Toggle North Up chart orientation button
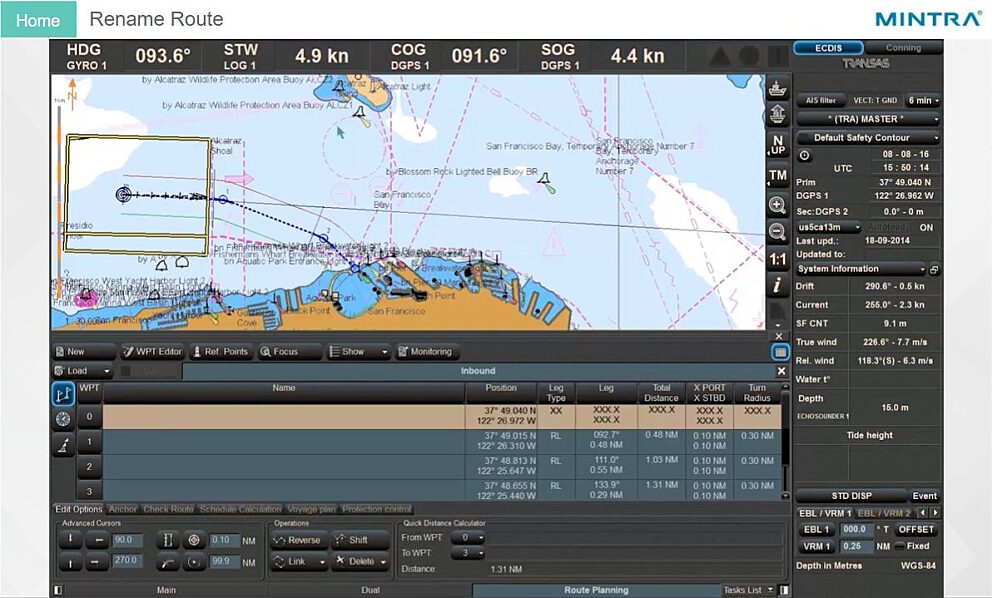This screenshot has height=598, width=992. [x=778, y=145]
